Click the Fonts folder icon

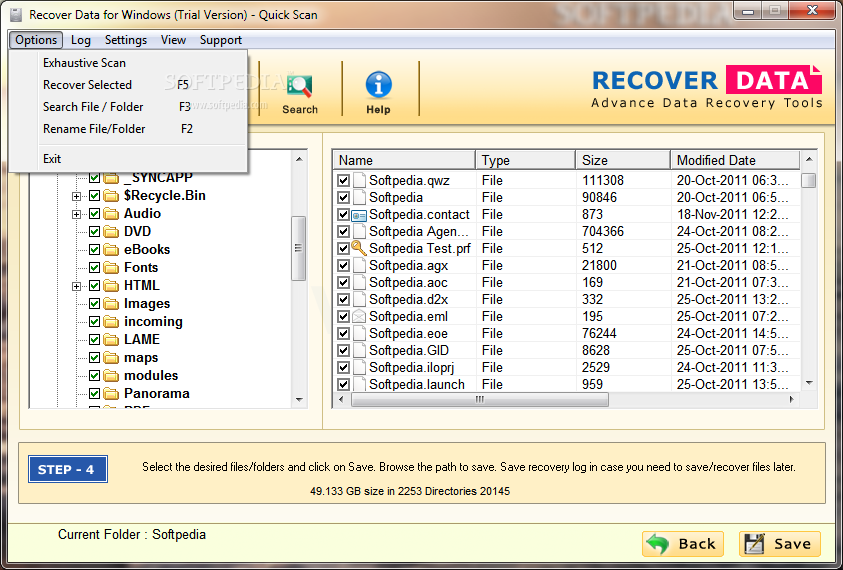pos(111,268)
